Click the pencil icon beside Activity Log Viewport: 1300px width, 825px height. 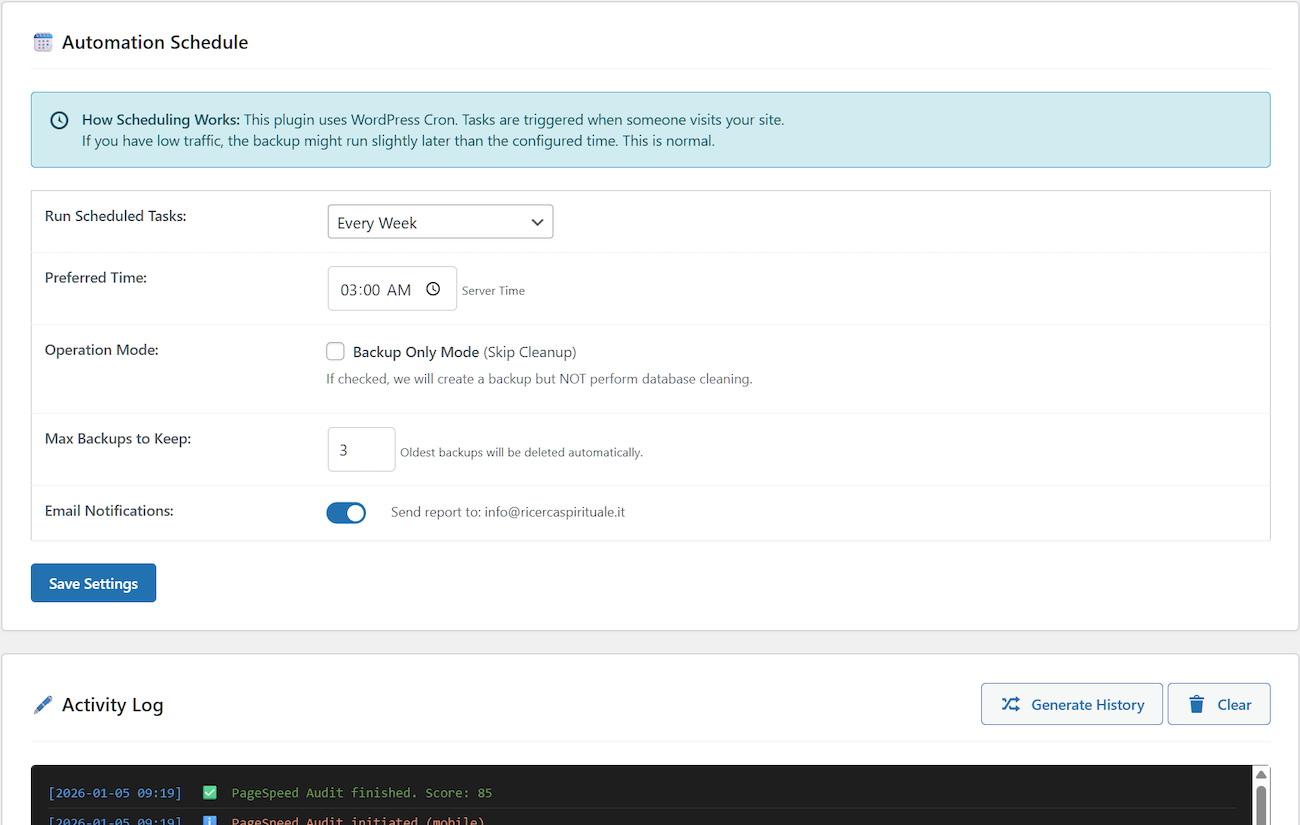(x=43, y=705)
